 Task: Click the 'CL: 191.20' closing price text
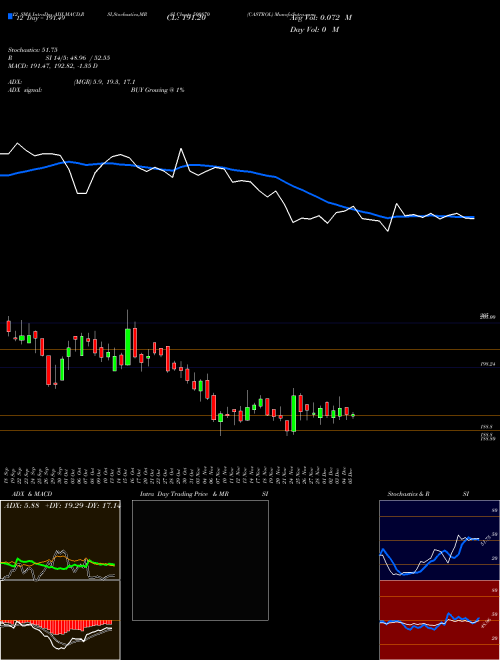186,18
